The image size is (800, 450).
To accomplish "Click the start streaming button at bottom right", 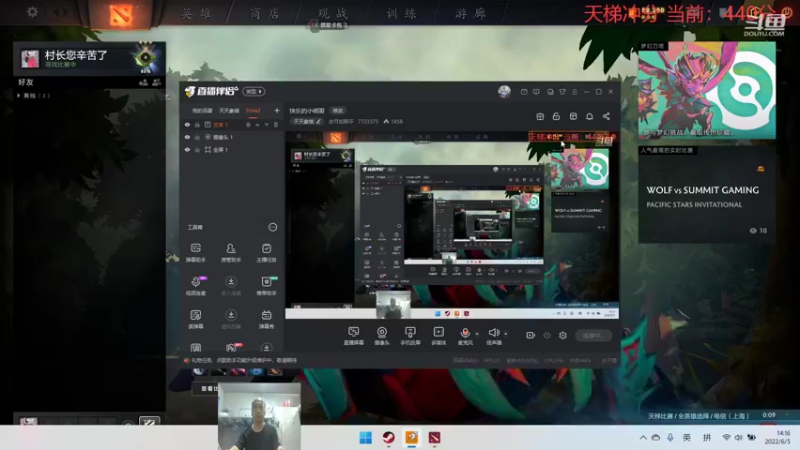I will coord(593,335).
